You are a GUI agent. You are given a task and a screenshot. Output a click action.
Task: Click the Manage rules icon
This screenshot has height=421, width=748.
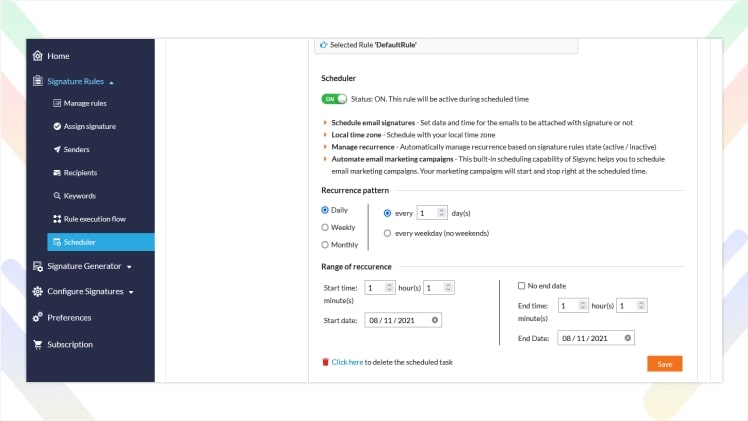tap(57, 103)
